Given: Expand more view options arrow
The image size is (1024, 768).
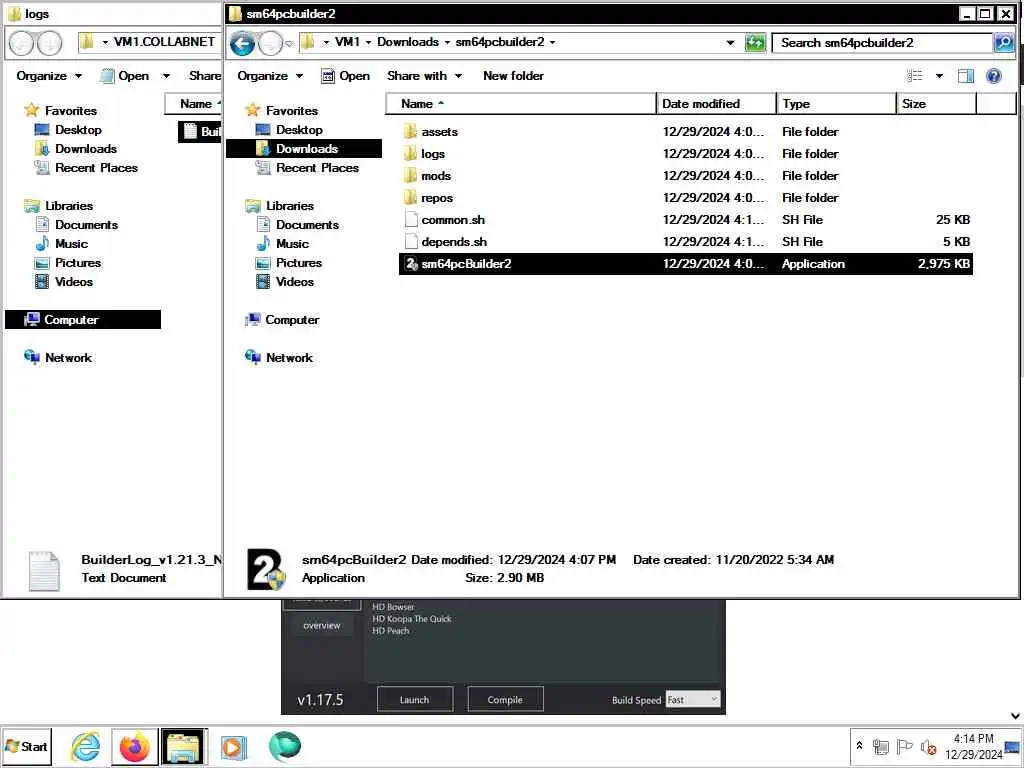Looking at the screenshot, I should pyautogui.click(x=939, y=76).
